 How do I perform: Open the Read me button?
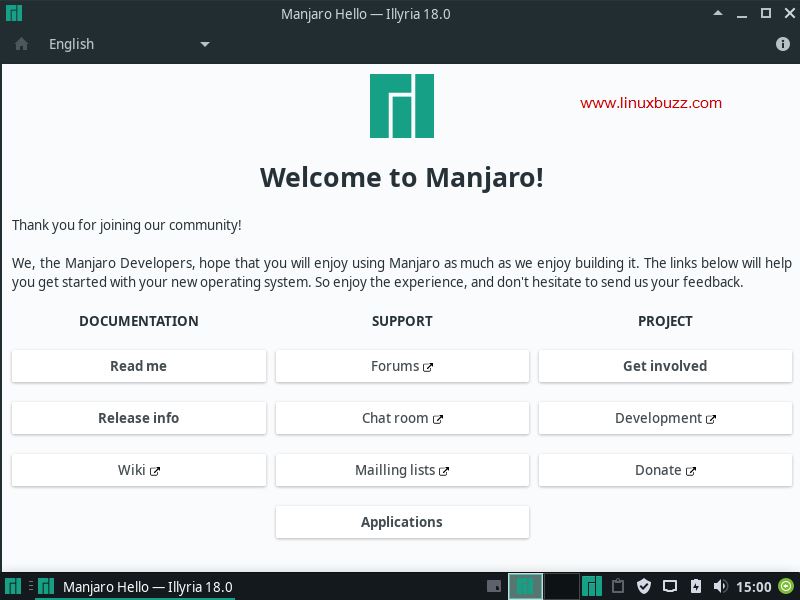coord(139,366)
